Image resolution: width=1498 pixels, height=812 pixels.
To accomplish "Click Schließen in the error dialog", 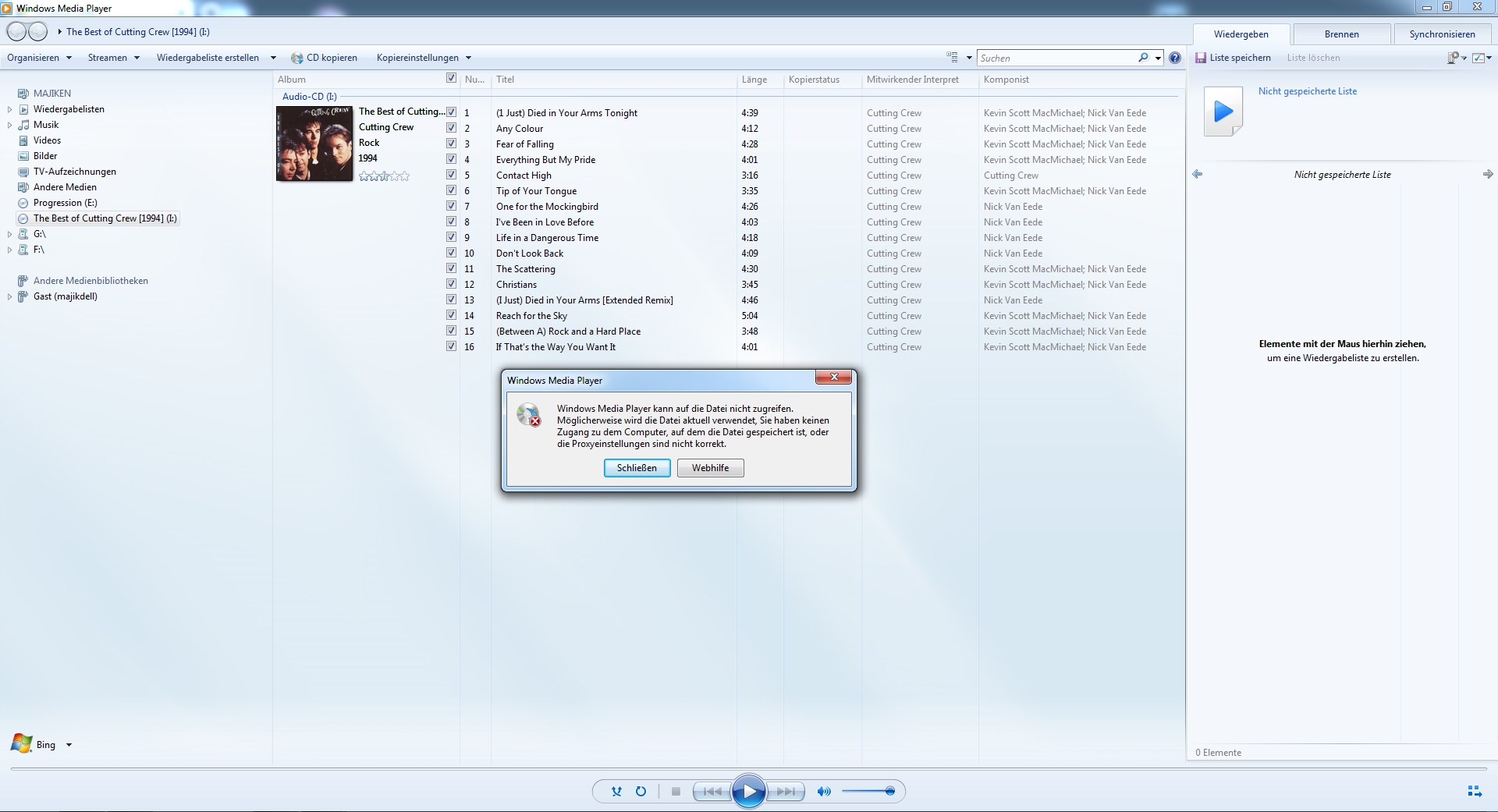I will pyautogui.click(x=637, y=468).
